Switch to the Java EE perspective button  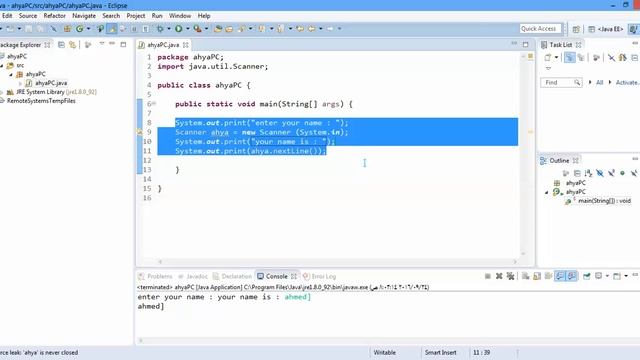606,29
